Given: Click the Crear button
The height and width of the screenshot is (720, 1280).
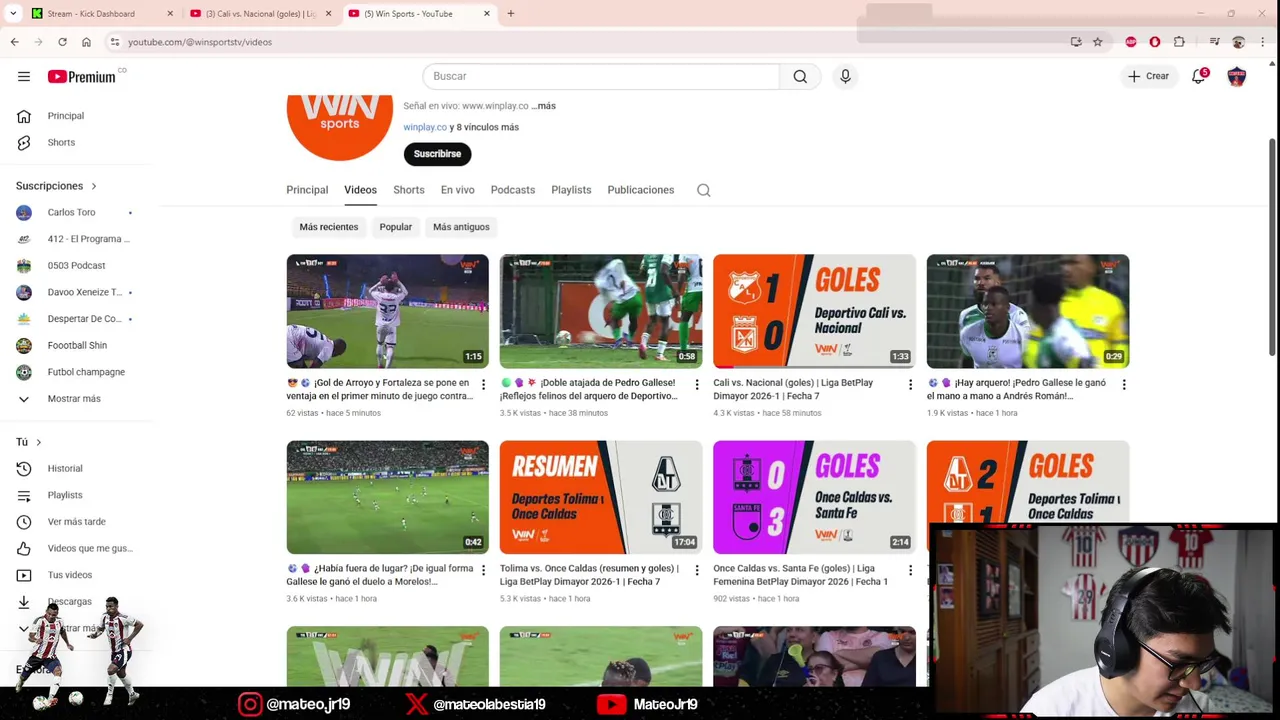Looking at the screenshot, I should [x=1148, y=76].
